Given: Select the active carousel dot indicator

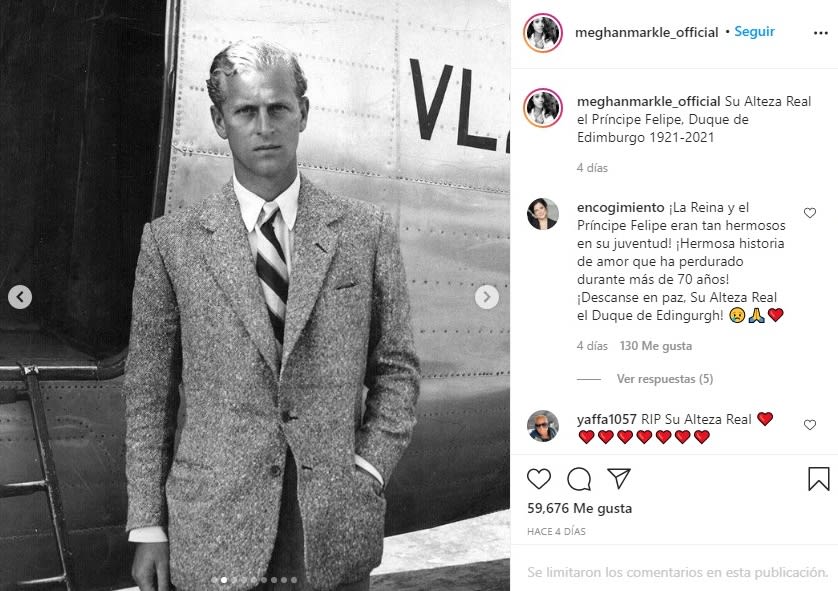Looking at the screenshot, I should [x=224, y=580].
